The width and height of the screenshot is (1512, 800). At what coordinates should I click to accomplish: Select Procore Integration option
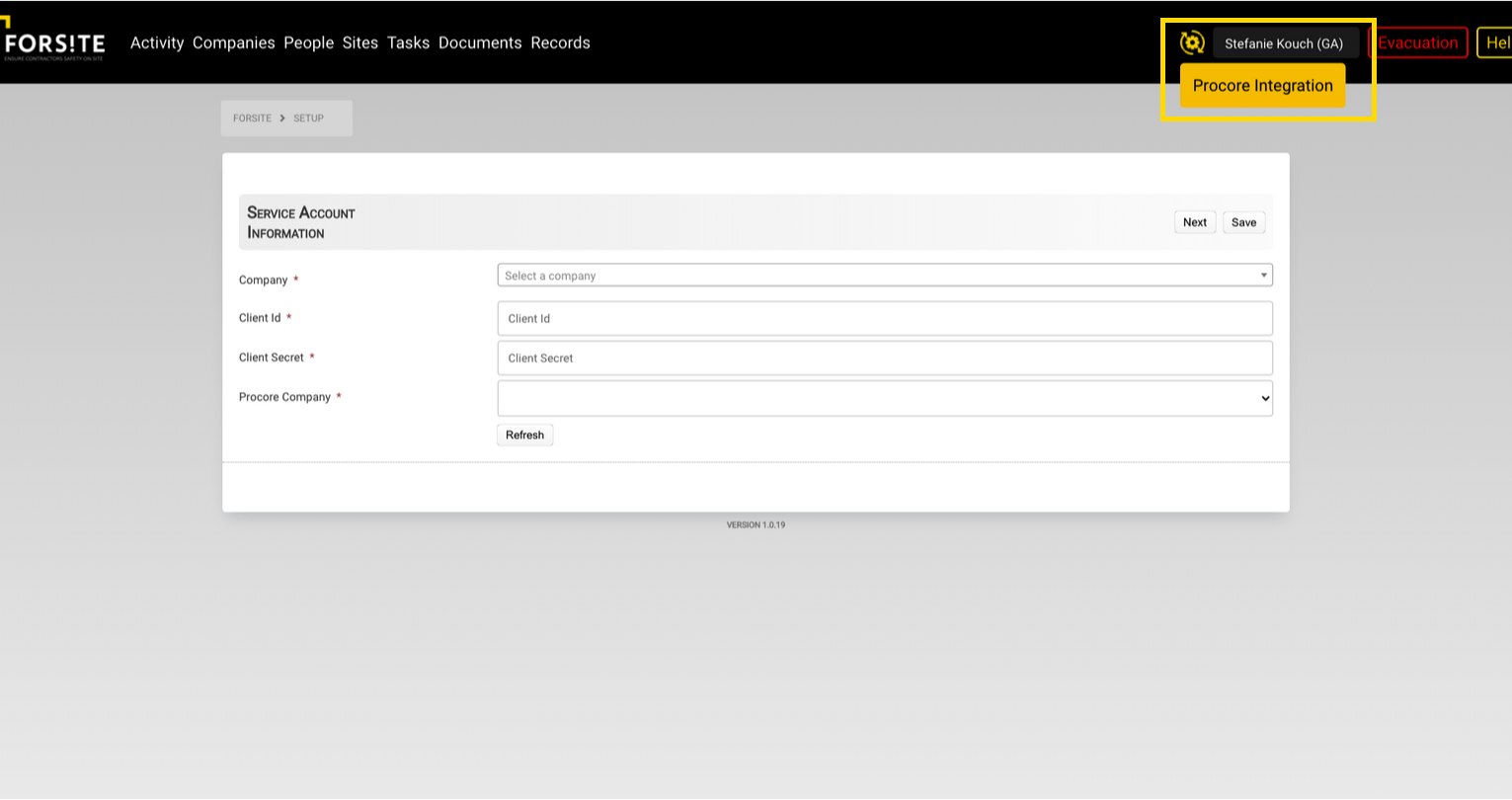click(x=1262, y=85)
